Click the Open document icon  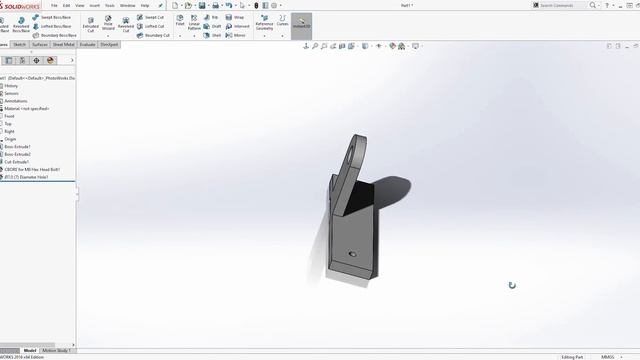[188, 5]
